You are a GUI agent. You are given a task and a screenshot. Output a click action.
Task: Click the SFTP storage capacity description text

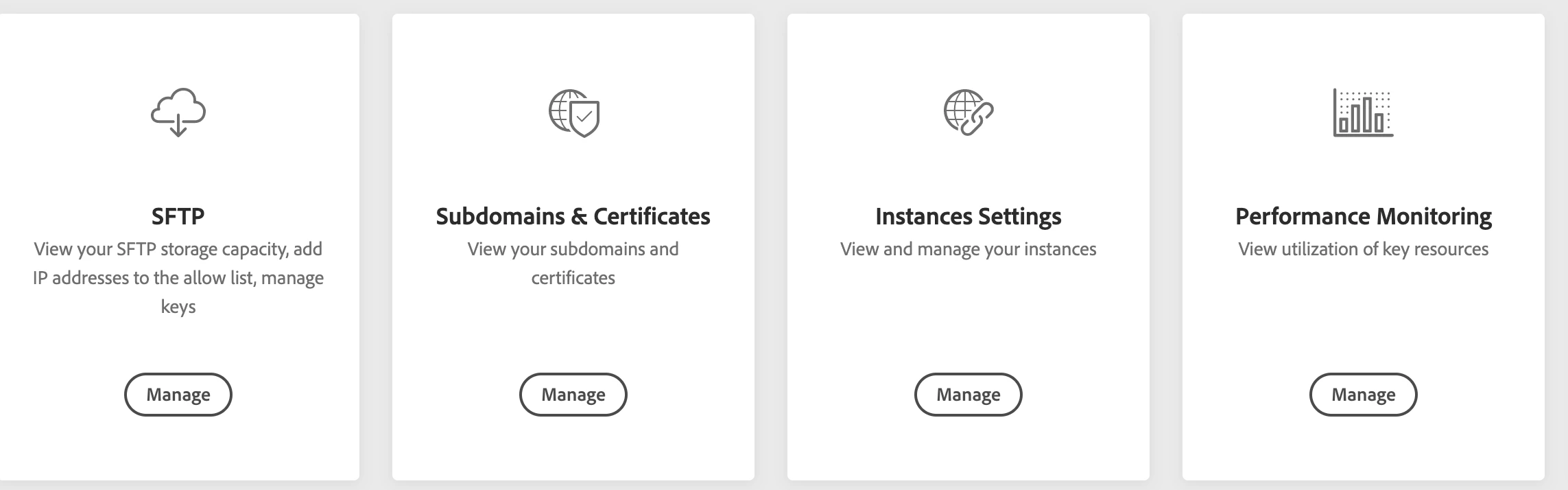178,278
